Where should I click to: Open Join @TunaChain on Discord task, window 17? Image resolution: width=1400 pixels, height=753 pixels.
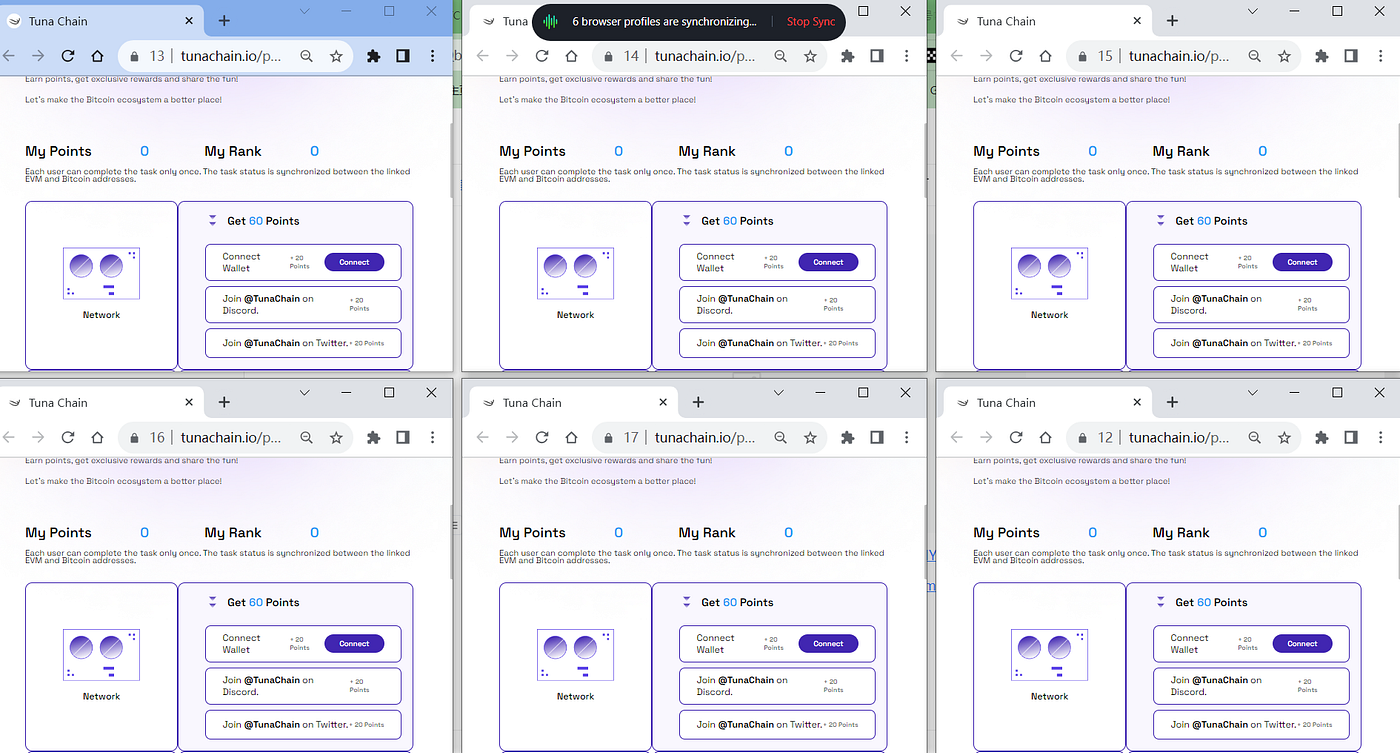777,686
